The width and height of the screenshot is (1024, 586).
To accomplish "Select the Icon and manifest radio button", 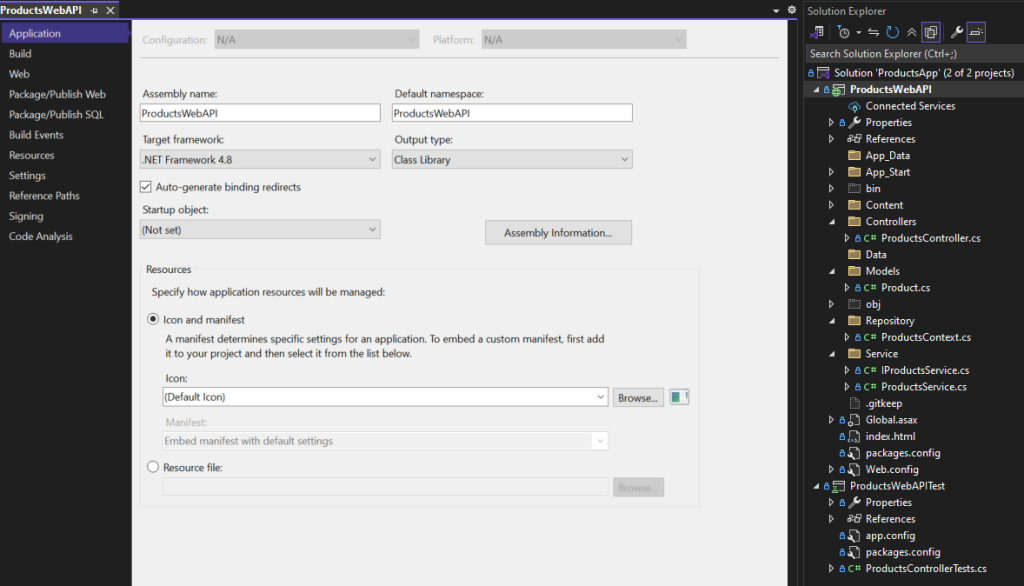I will 152,319.
